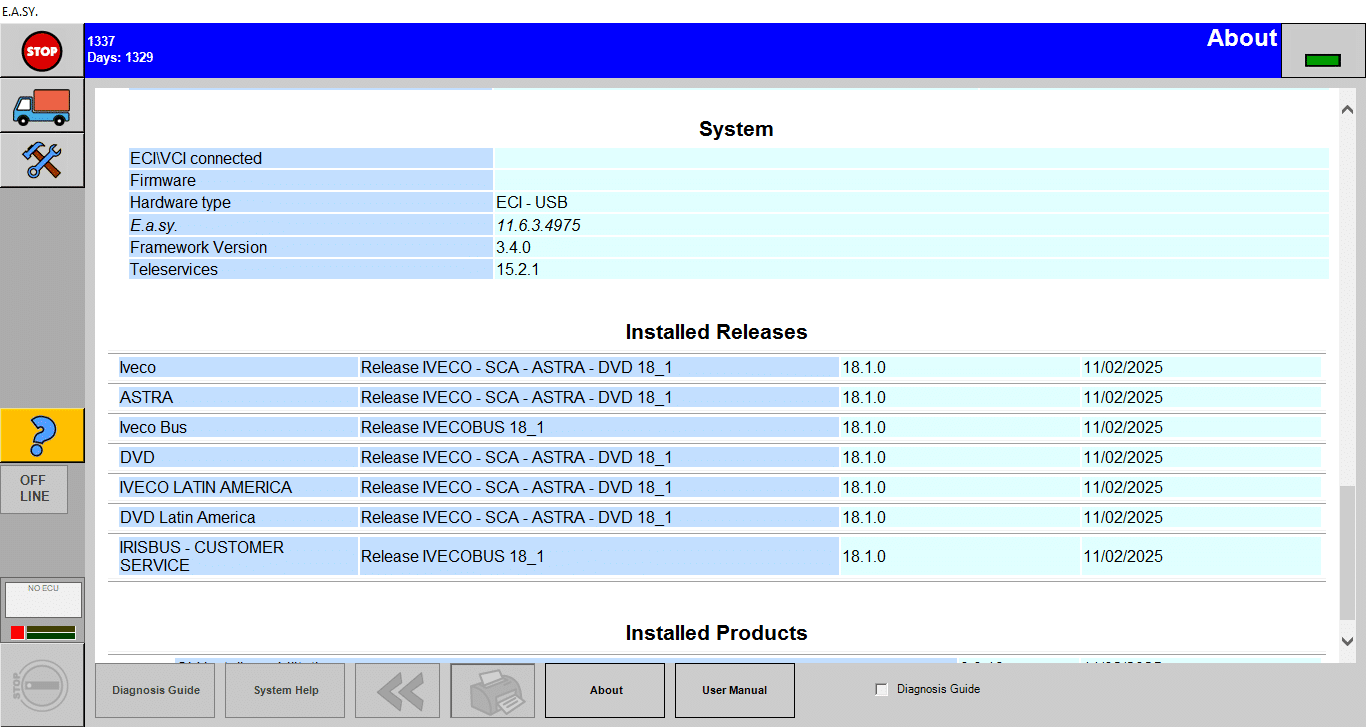Enable the Diagnosis Guide checkbox
The image size is (1366, 727).
click(881, 689)
